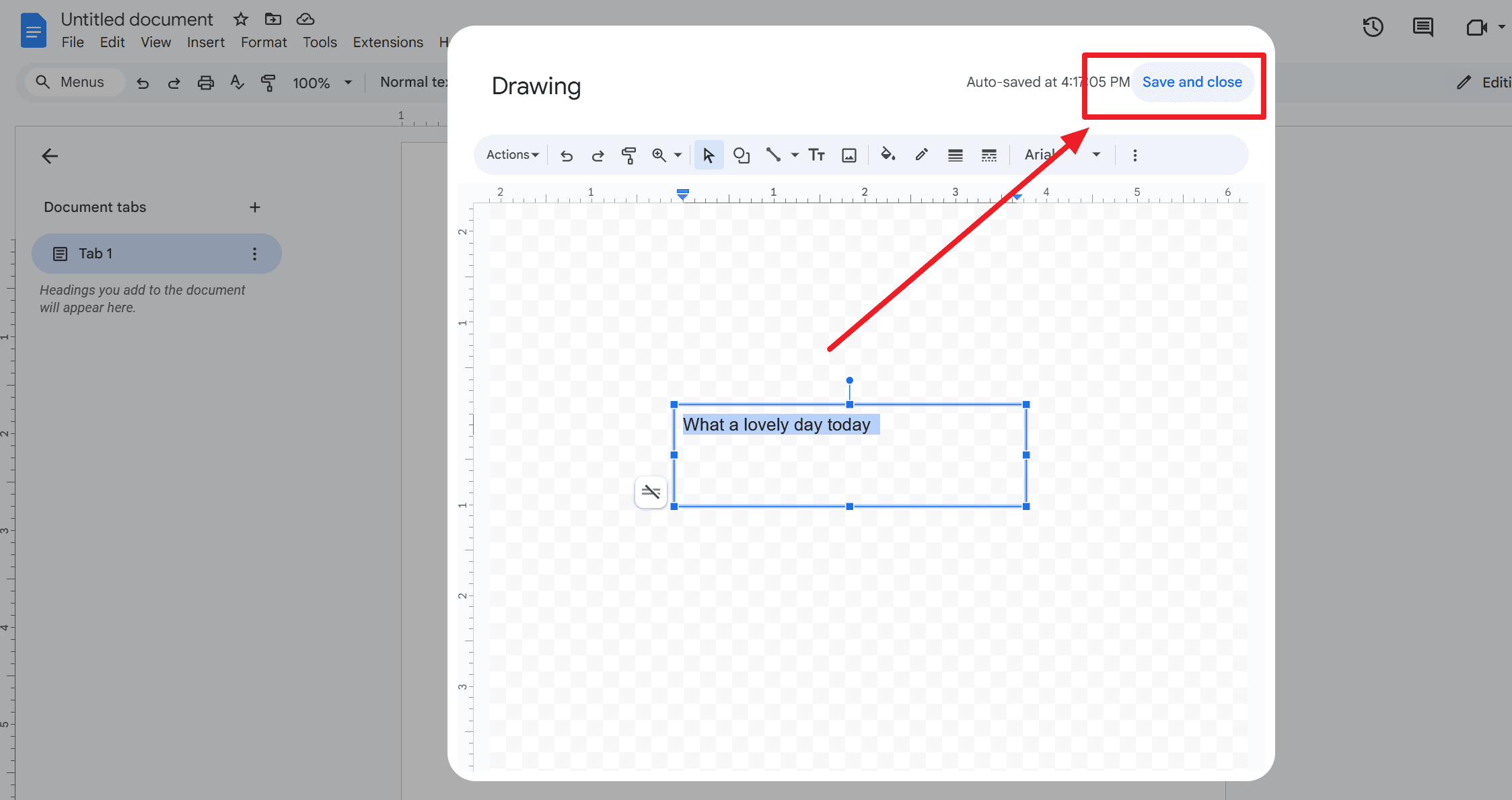Click Save and close button
Viewport: 1512px width, 800px height.
coord(1192,82)
